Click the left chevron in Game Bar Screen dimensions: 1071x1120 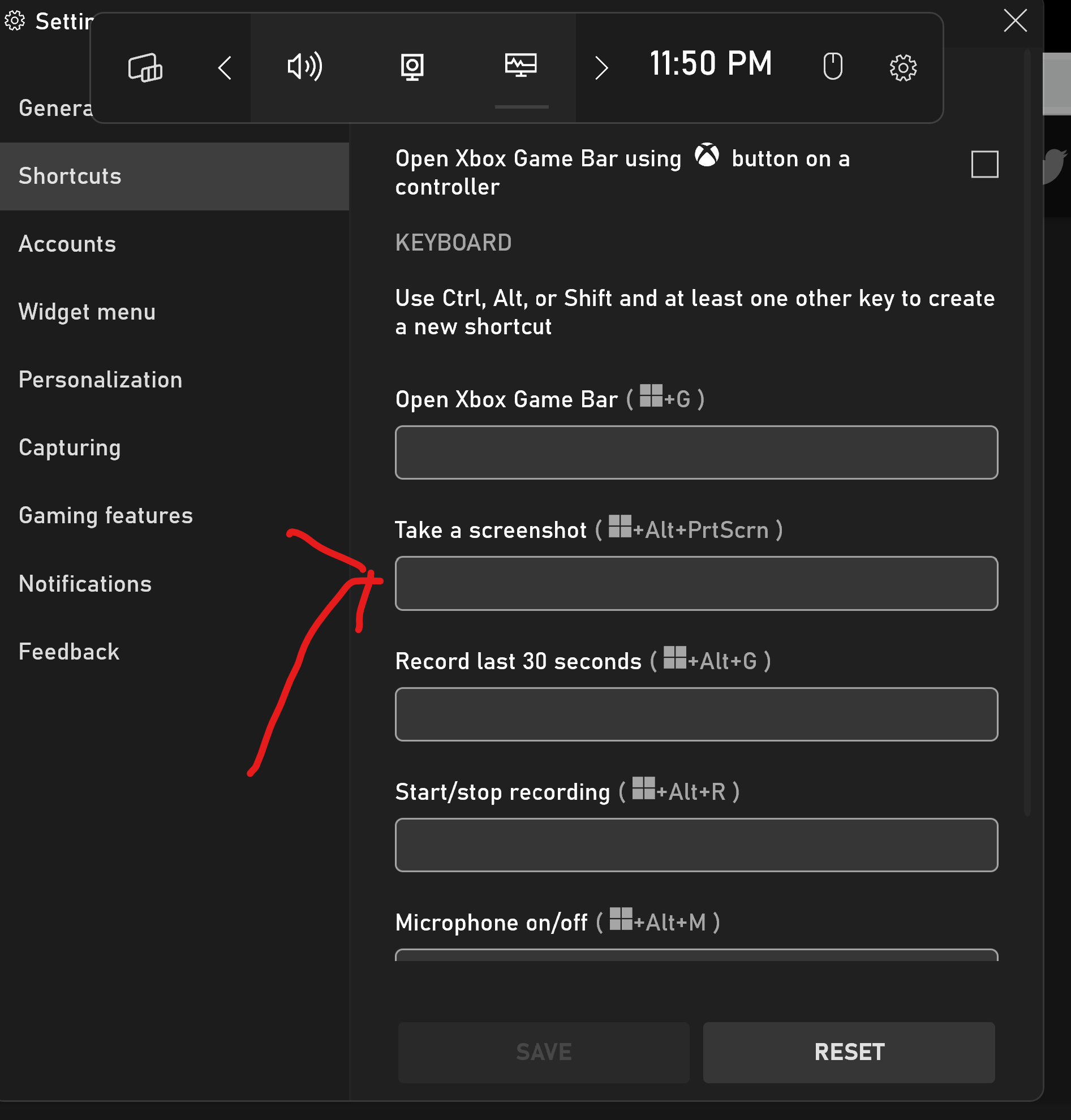pos(225,67)
